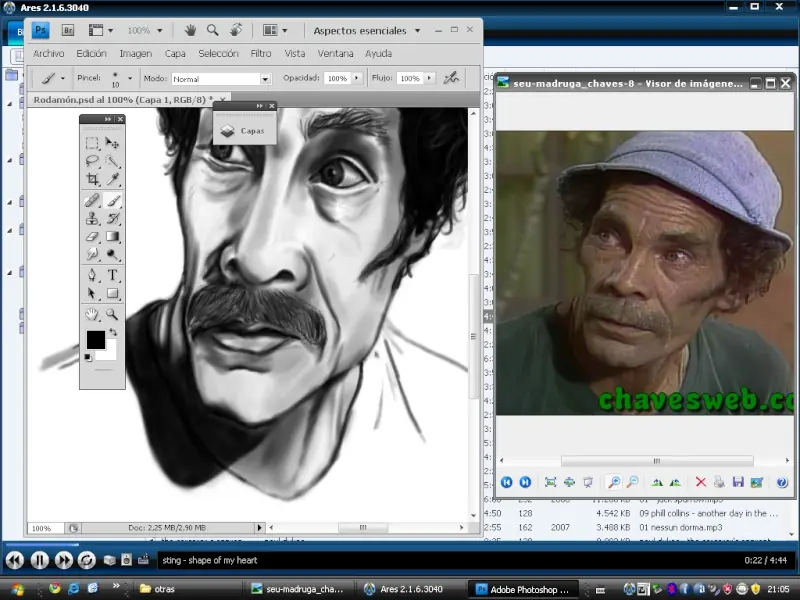
Task: Pause the Ares music playback
Action: pos(39,560)
